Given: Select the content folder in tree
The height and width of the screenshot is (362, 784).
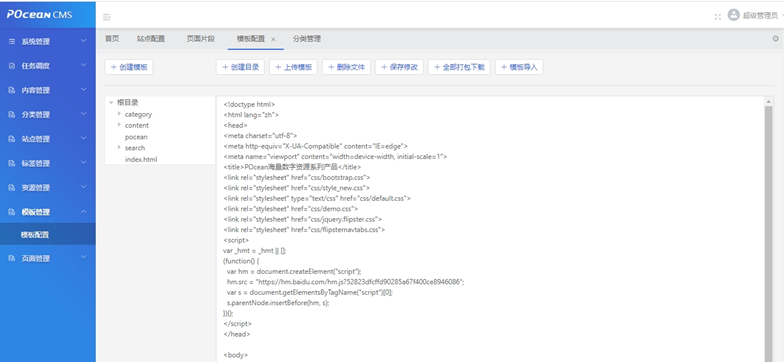Looking at the screenshot, I should coord(136,125).
